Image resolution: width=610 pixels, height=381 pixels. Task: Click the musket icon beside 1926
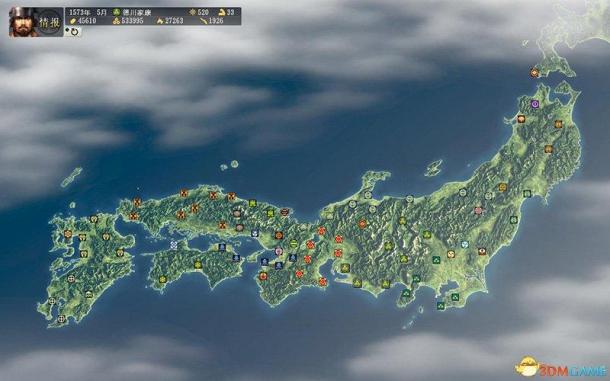pos(203,21)
